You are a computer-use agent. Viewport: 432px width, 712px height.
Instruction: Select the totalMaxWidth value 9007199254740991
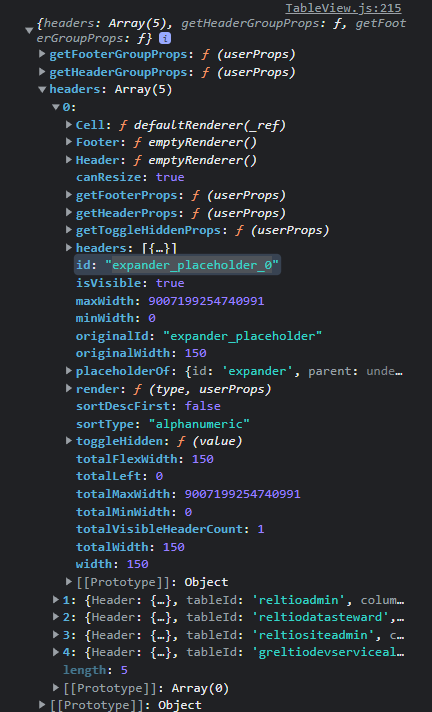[243, 494]
